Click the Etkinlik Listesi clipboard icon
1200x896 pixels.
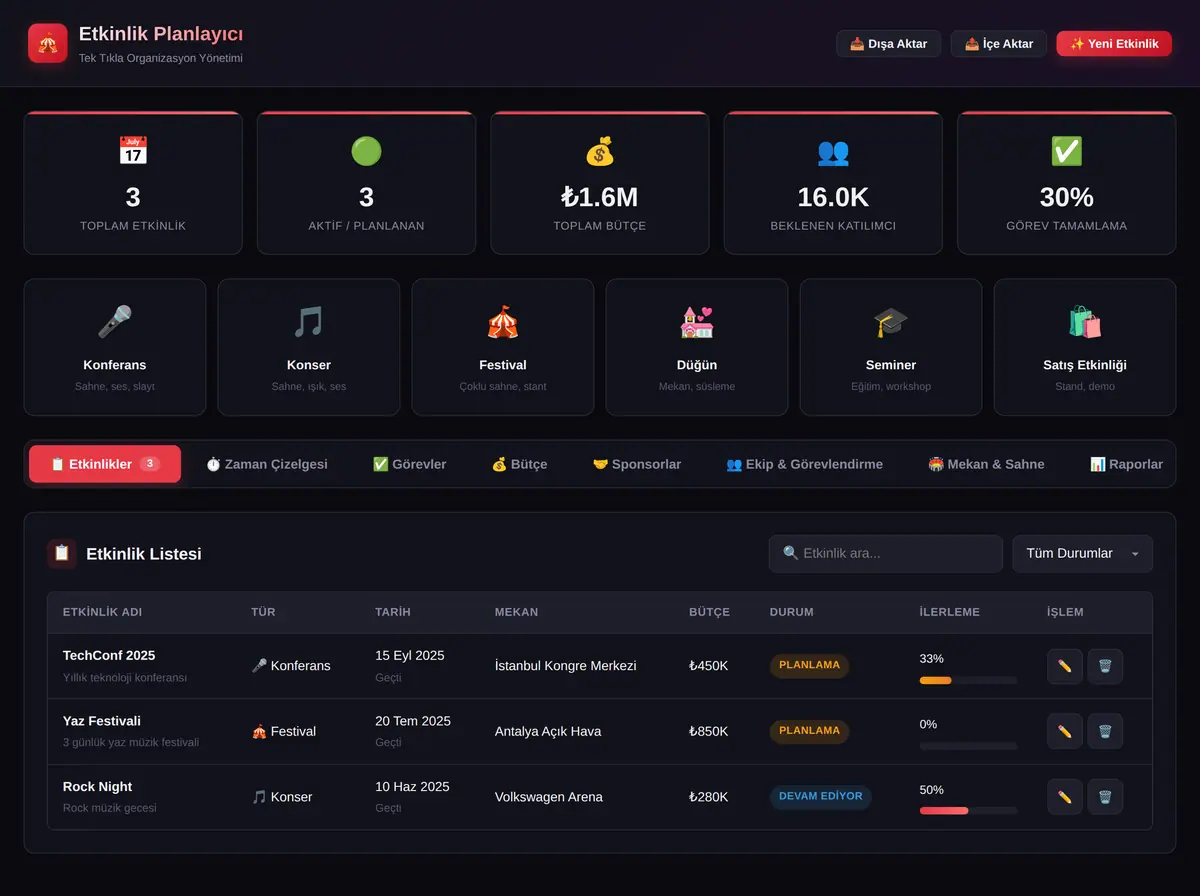coord(62,553)
